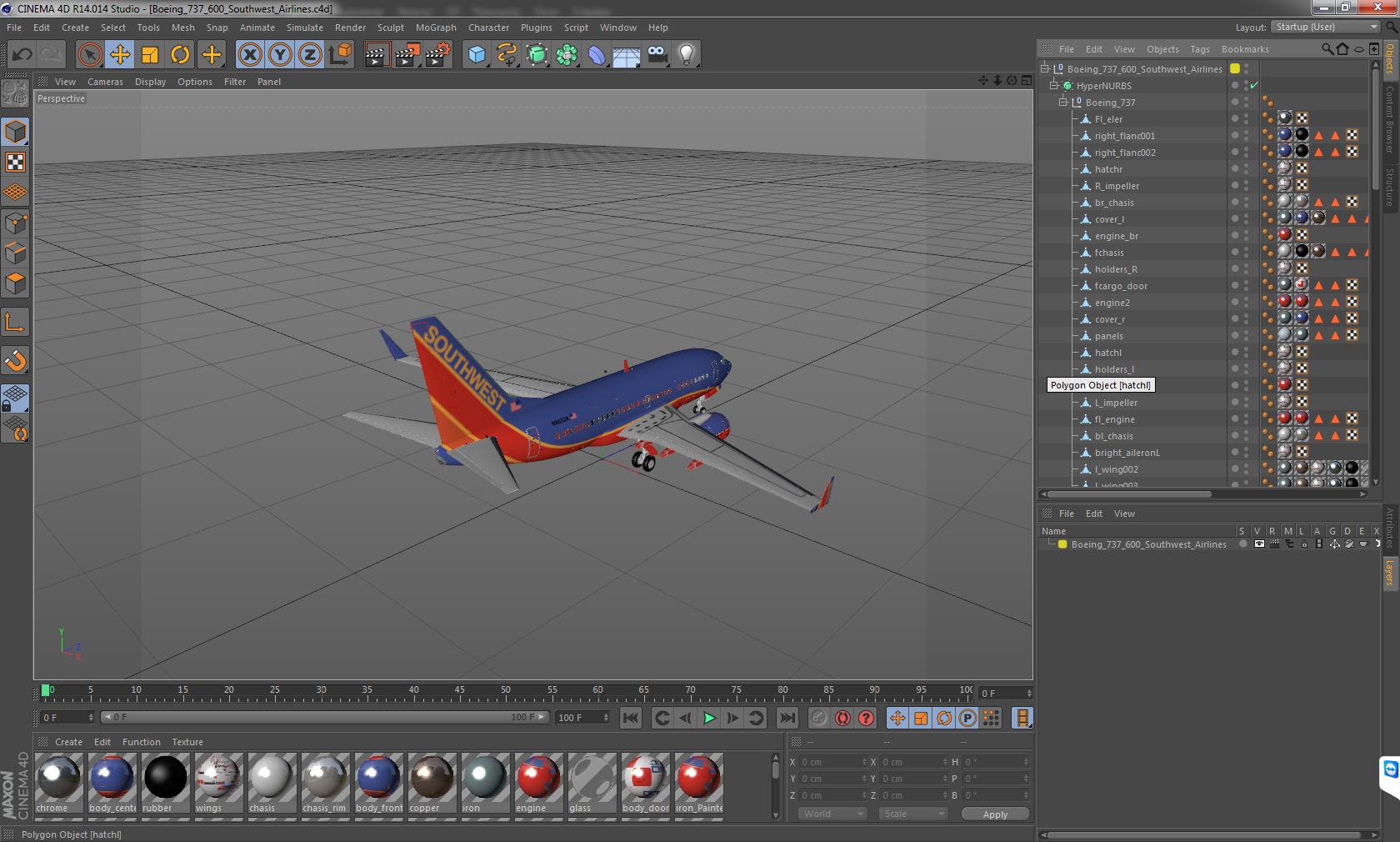Add a Cube primitive object

[477, 55]
